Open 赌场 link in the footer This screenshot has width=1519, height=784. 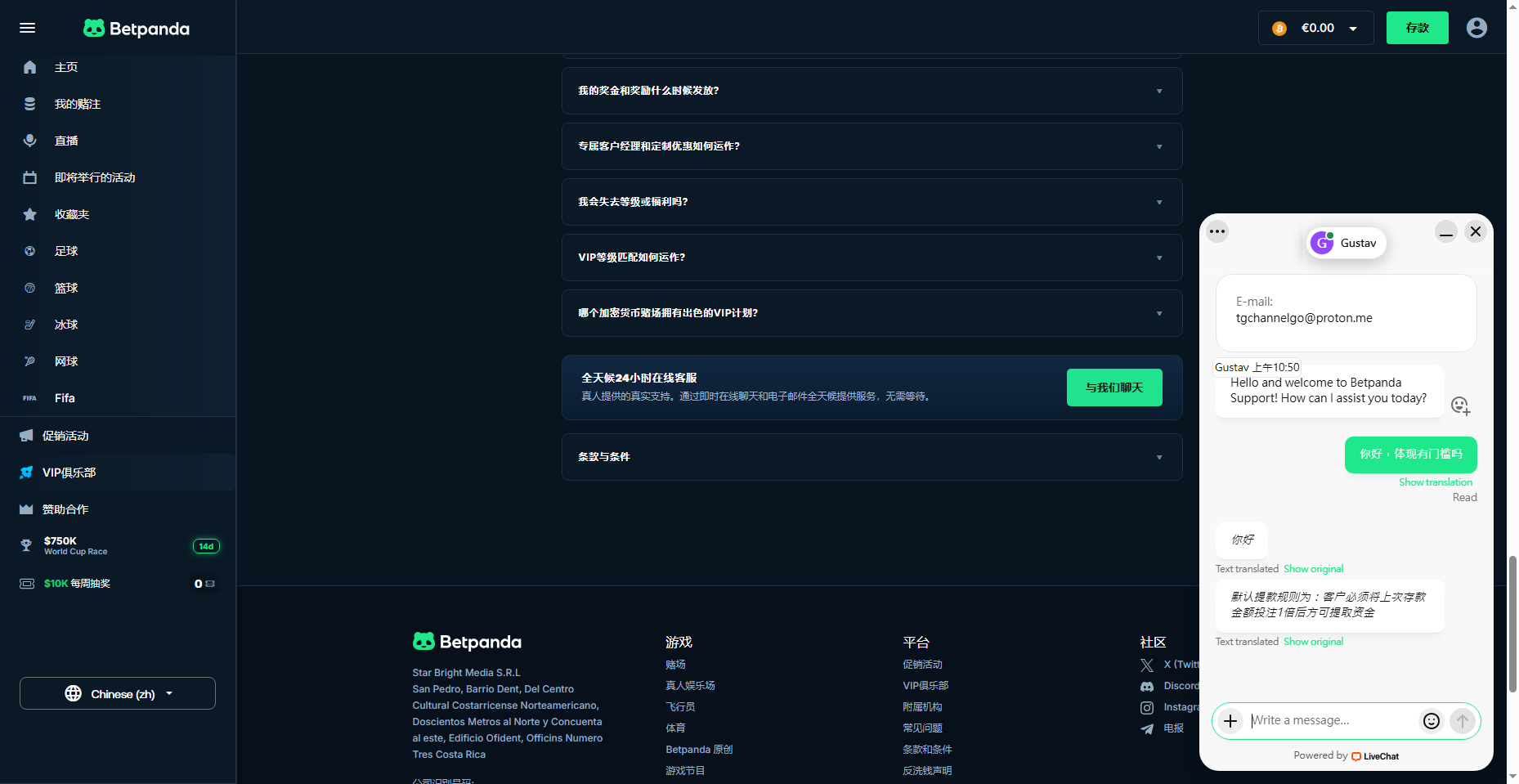[676, 665]
